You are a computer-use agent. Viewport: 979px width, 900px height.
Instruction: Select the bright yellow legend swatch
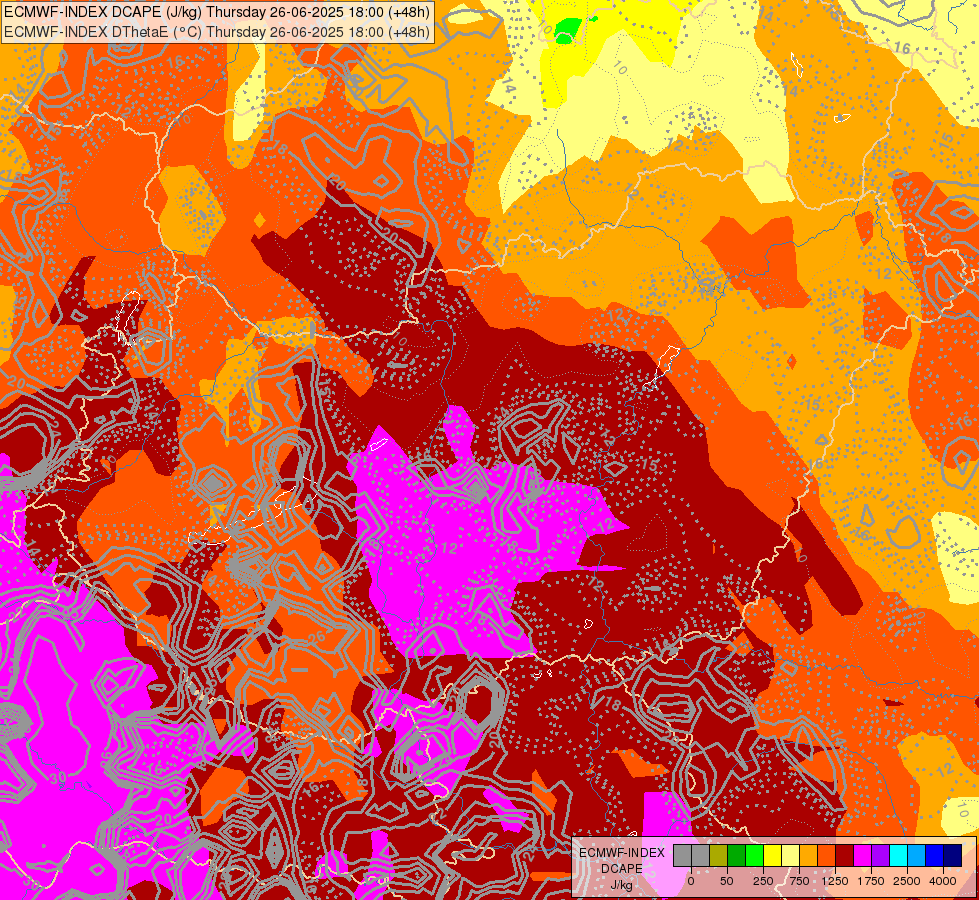pos(773,856)
